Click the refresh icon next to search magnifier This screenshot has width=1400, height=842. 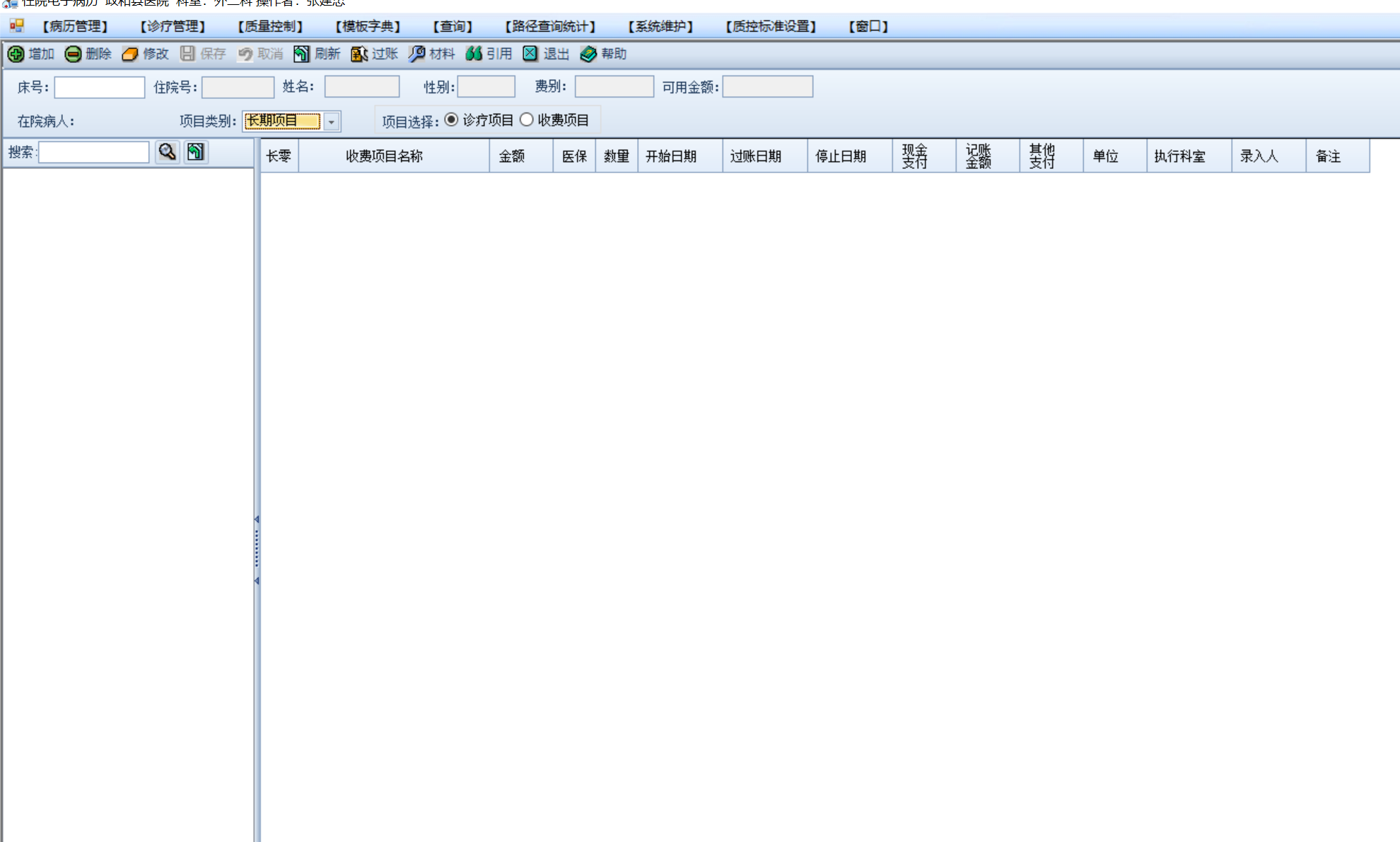click(196, 152)
